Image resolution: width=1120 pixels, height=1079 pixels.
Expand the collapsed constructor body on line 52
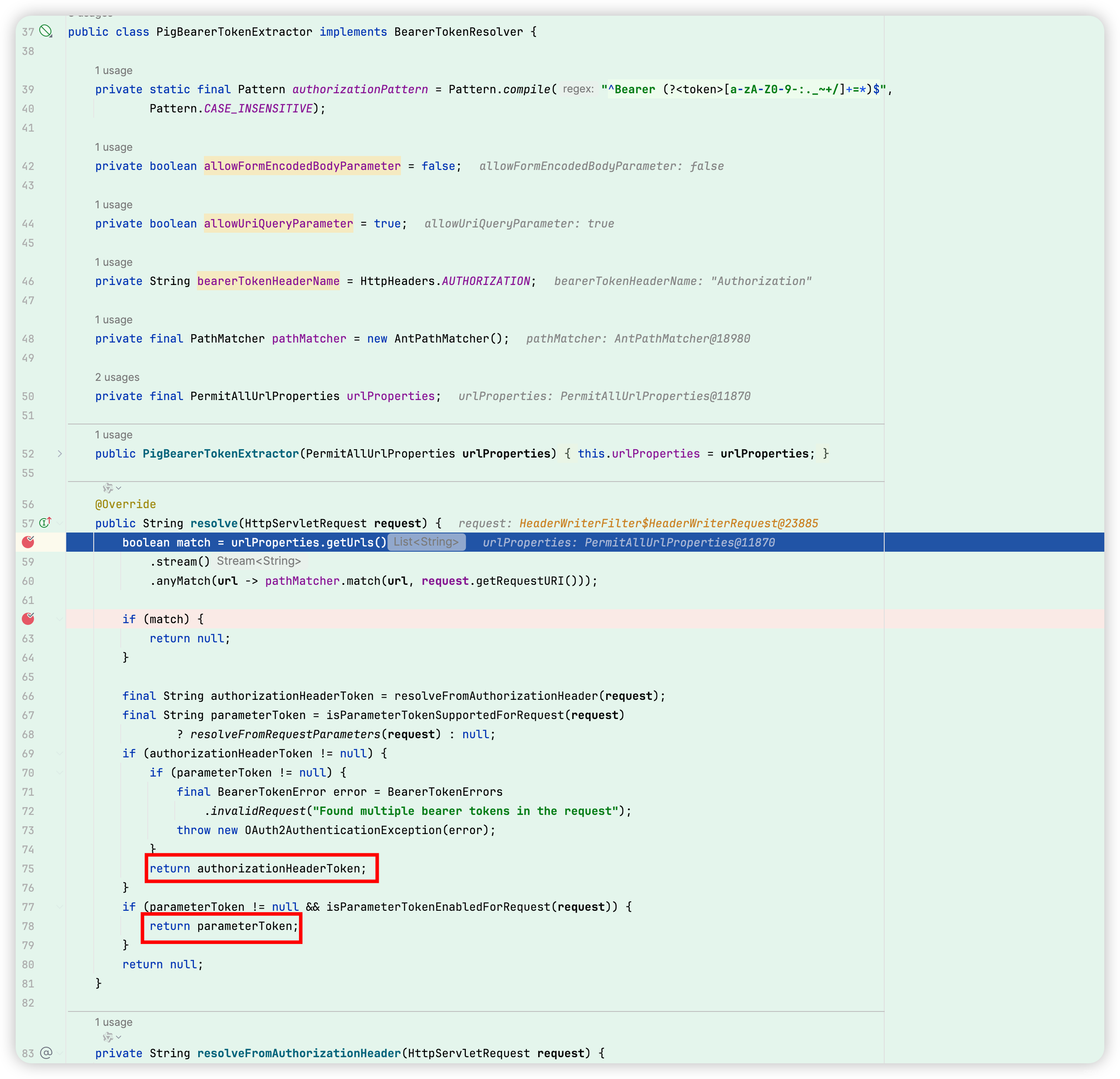pos(61,453)
